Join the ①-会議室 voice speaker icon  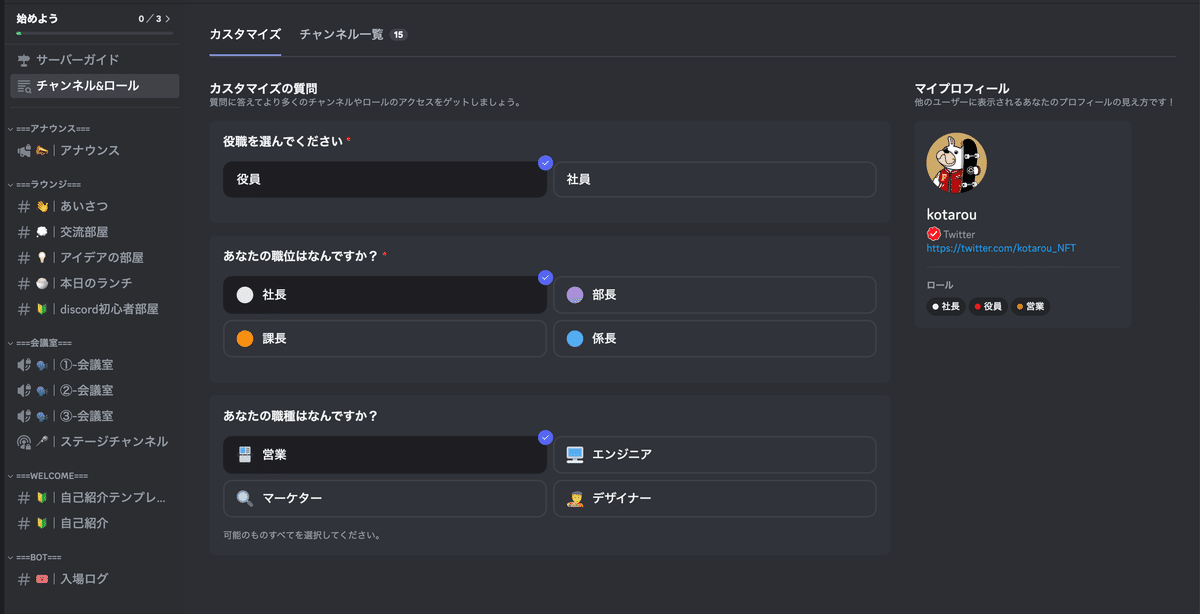click(24, 365)
